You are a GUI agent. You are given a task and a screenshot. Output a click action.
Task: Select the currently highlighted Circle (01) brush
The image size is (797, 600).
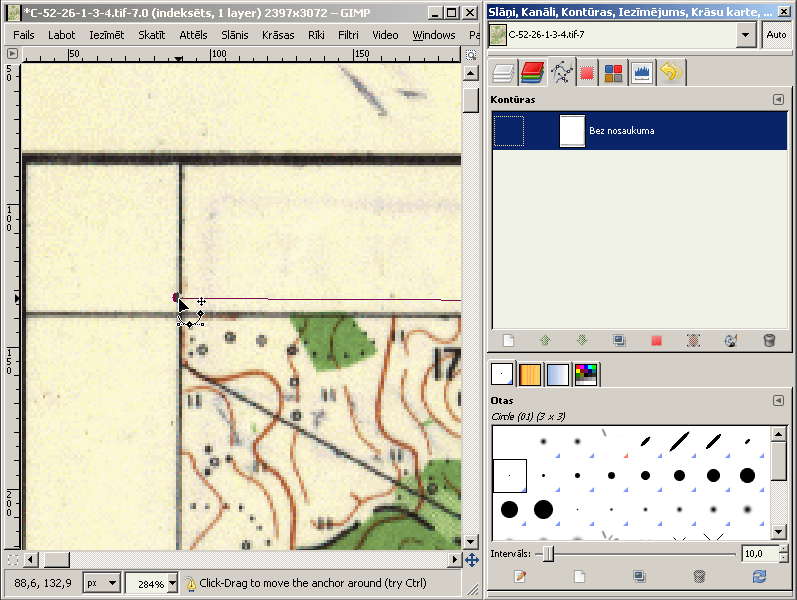coord(510,476)
